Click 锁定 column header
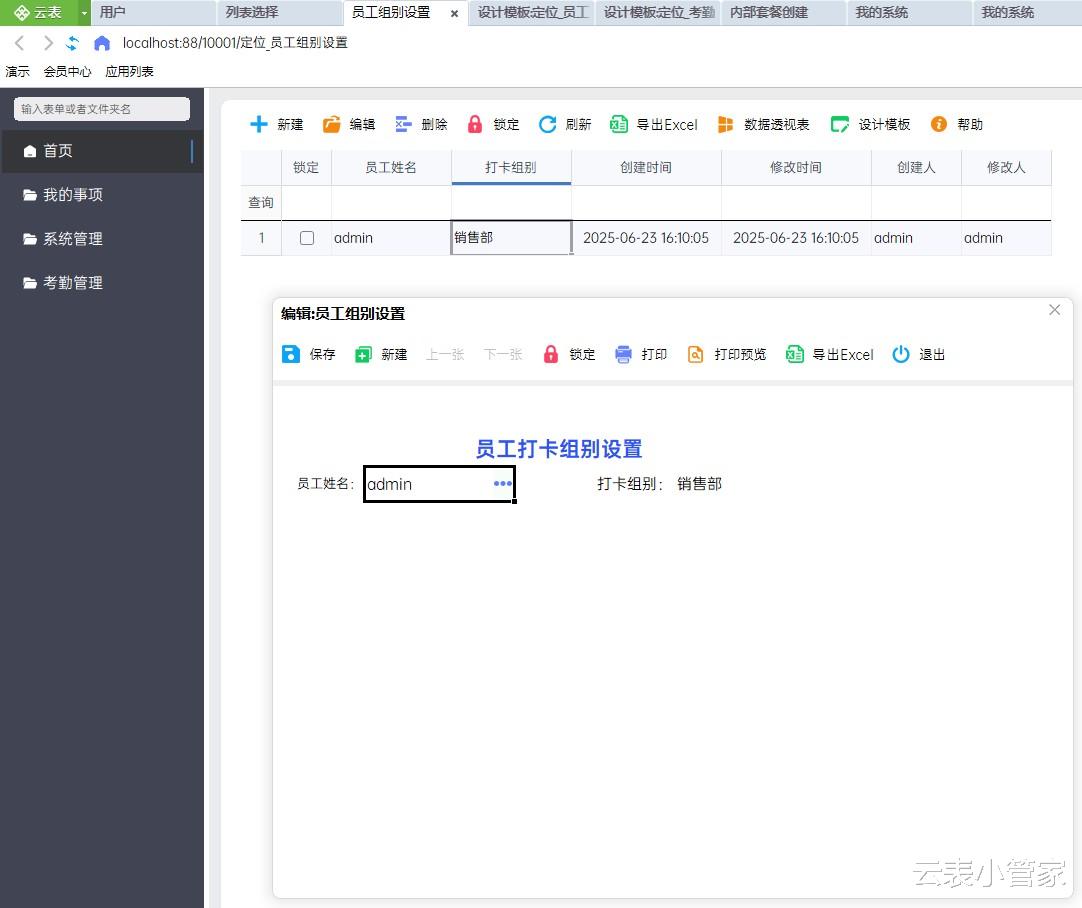 (306, 167)
